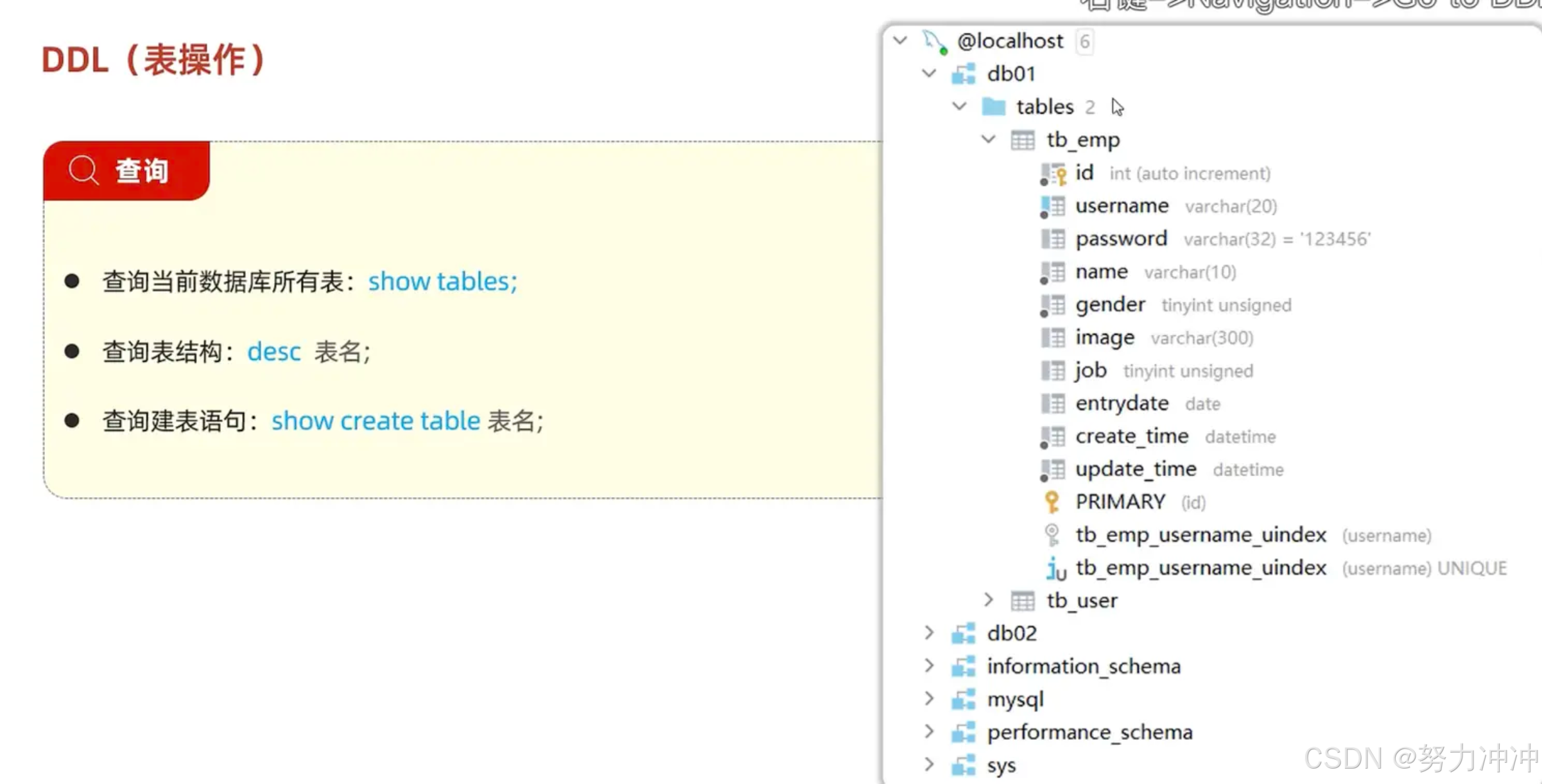Click the id primary key column icon
Screen dimensions: 1542x784
coord(1053,174)
